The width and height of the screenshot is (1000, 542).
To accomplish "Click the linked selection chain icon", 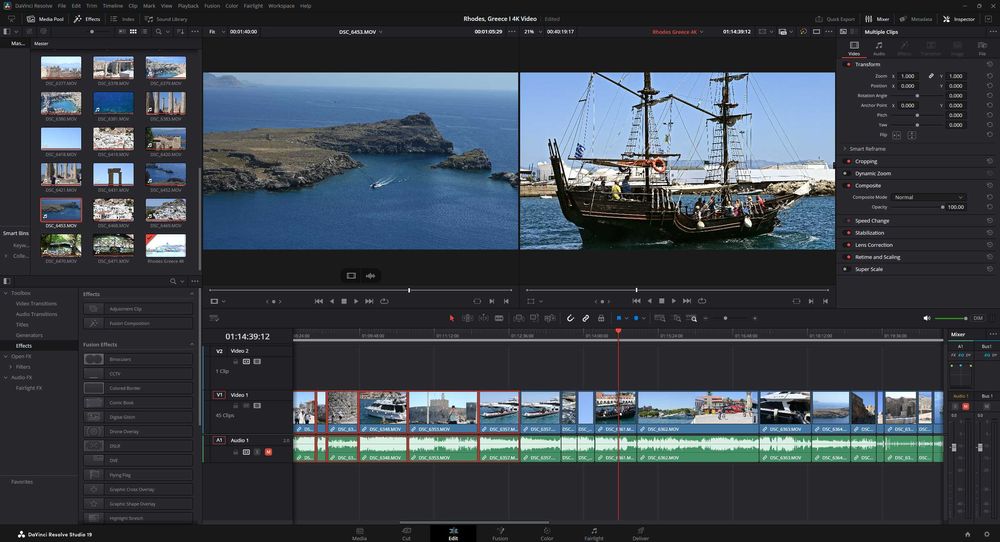I will (x=585, y=318).
